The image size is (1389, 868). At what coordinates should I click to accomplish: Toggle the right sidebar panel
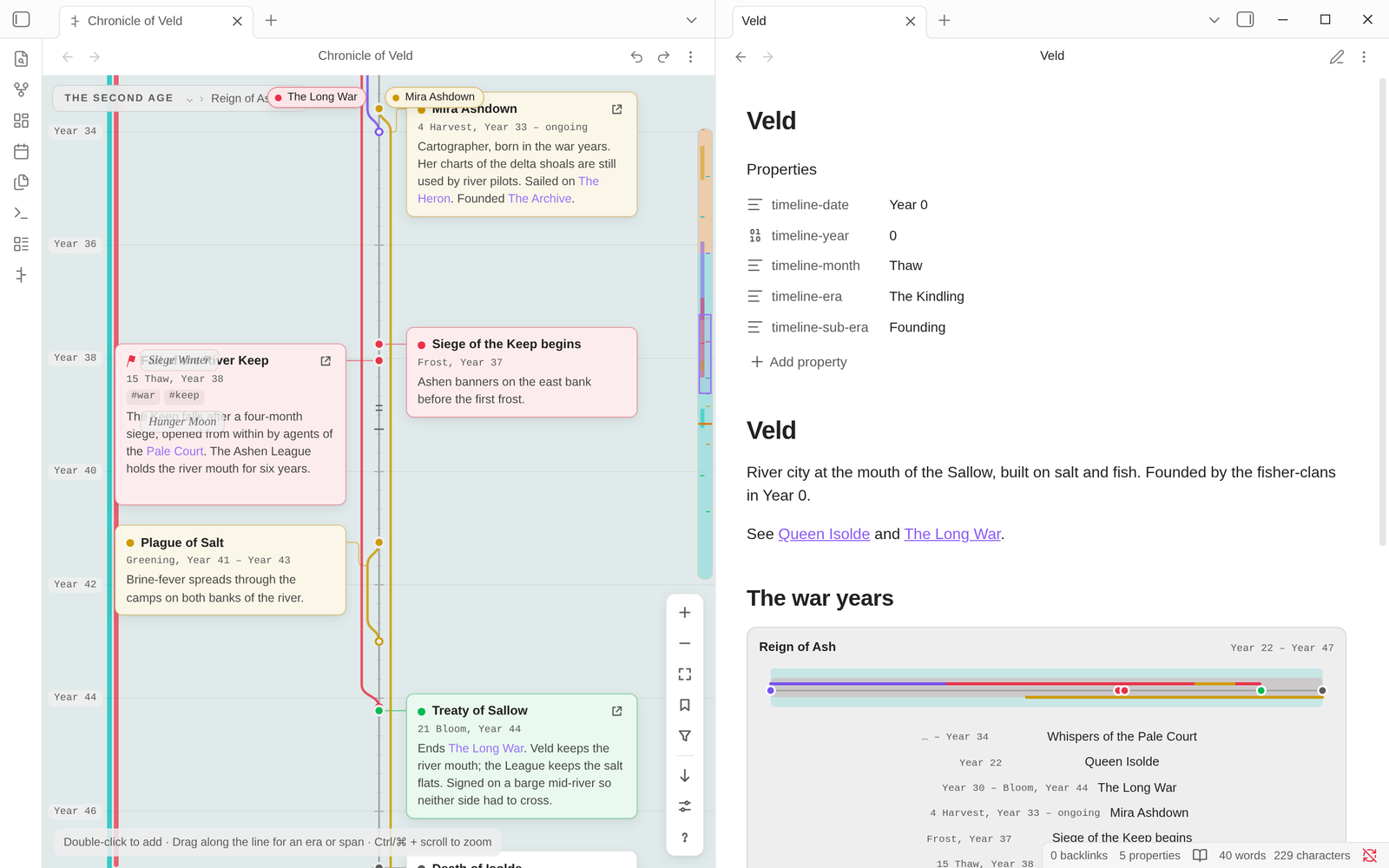tap(1245, 19)
